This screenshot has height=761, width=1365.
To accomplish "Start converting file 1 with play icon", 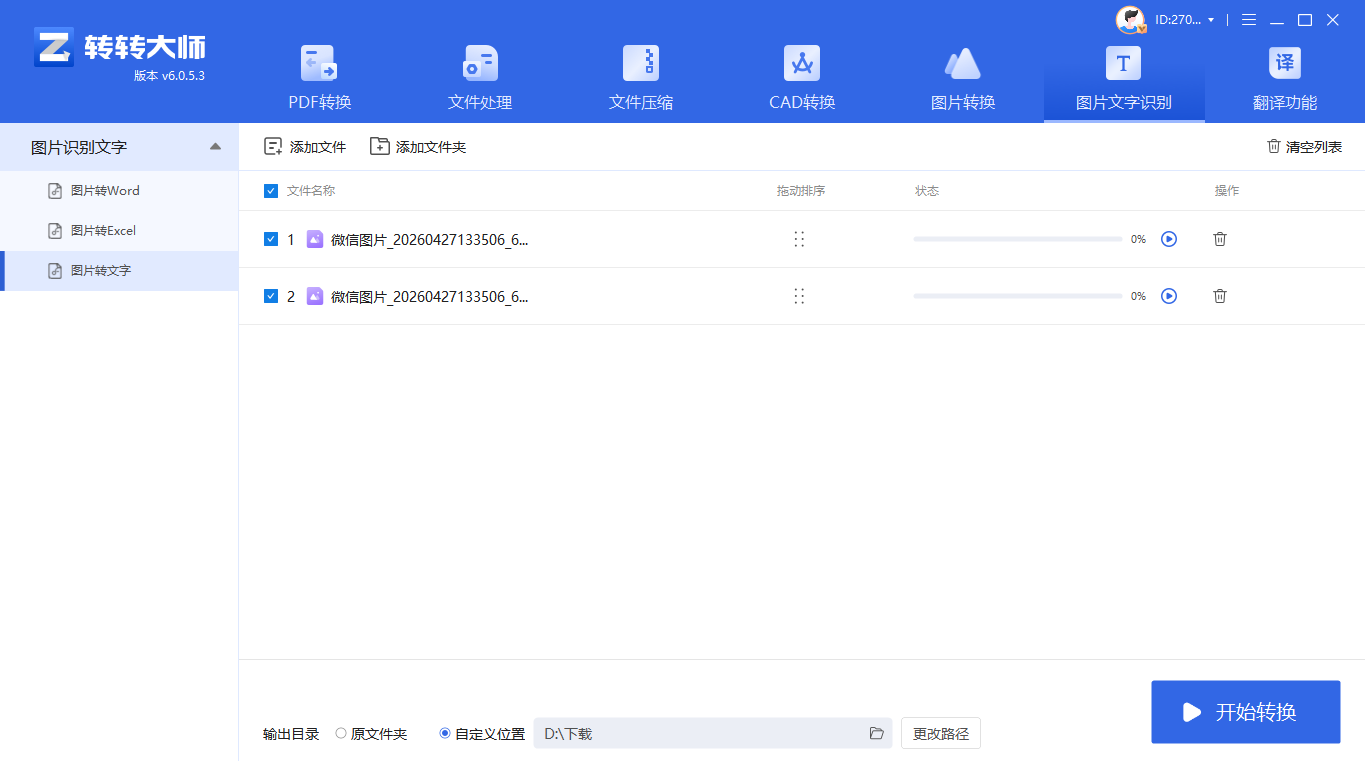I will 1169,239.
